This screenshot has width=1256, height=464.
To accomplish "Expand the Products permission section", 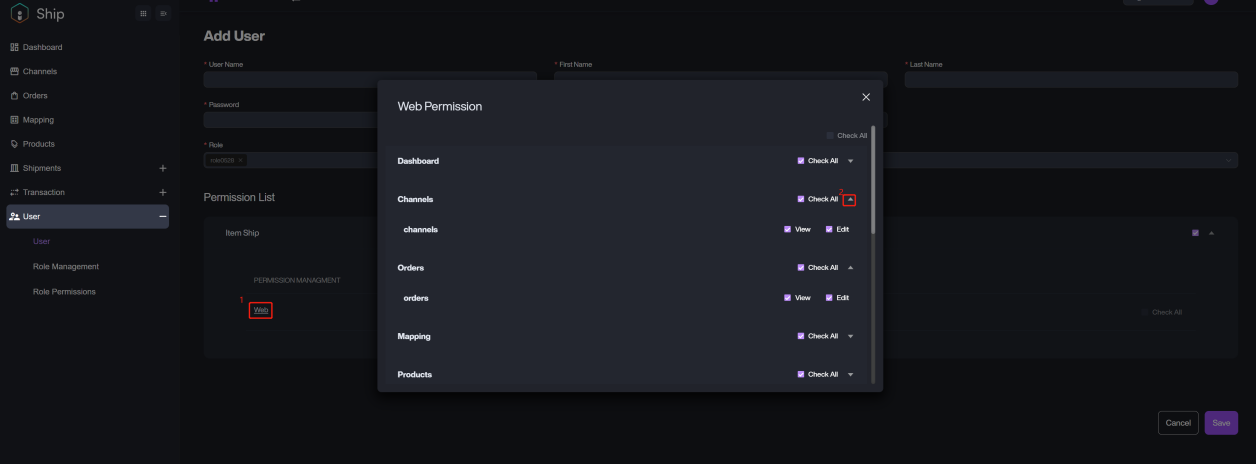I will point(850,374).
